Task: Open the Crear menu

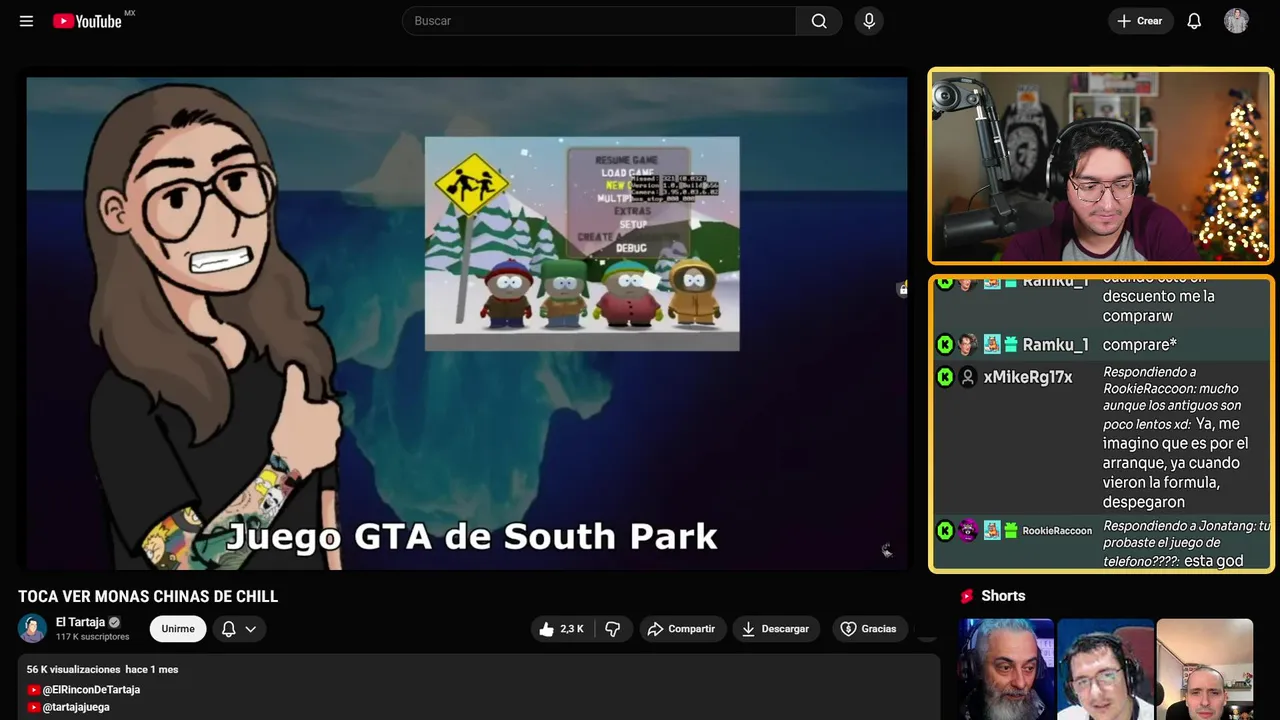Action: point(1140,21)
